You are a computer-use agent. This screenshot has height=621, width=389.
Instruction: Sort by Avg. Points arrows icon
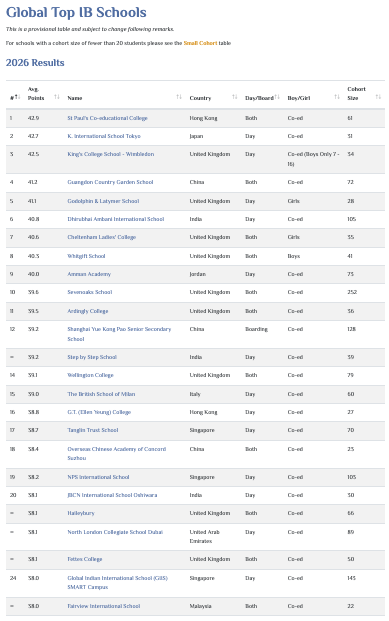pos(57,97)
